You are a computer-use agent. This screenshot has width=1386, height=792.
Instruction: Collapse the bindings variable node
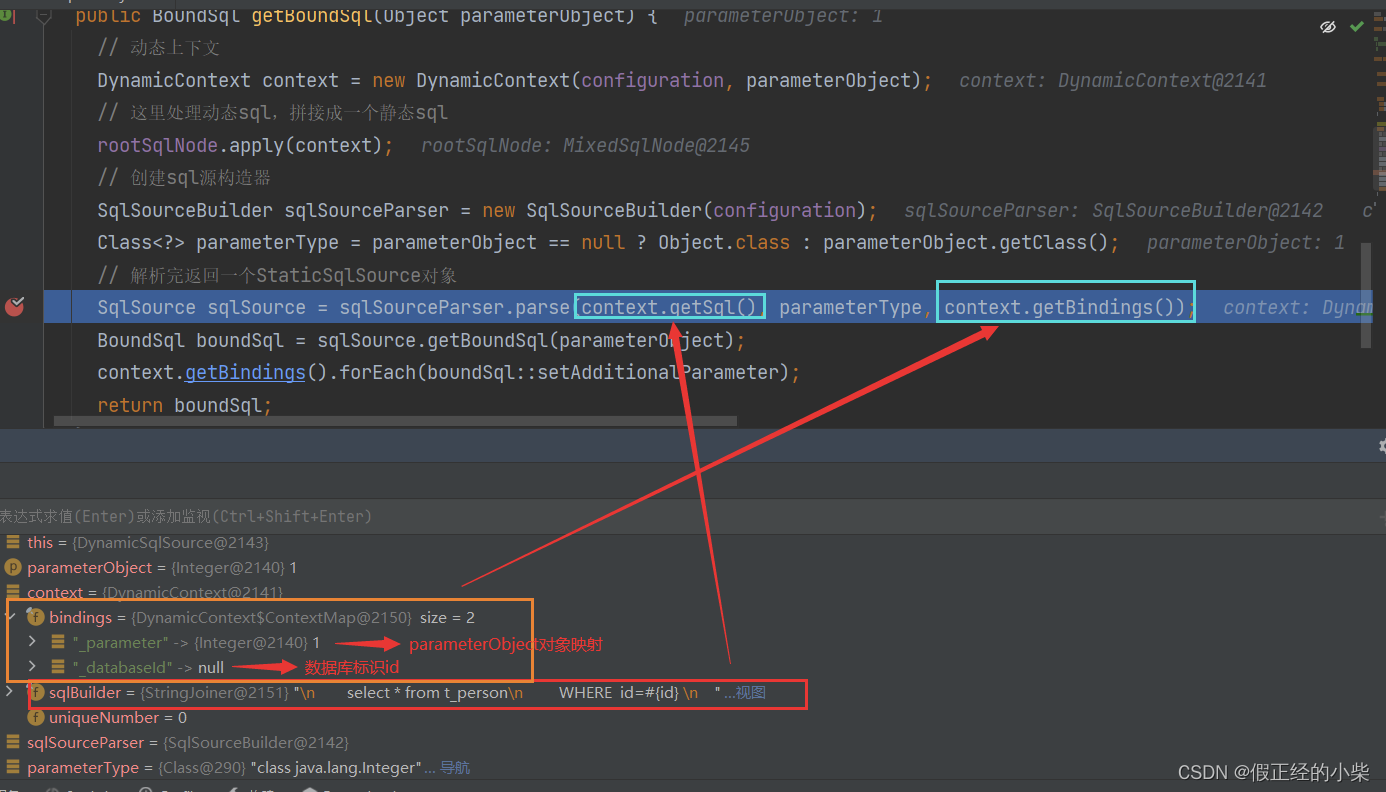click(11, 617)
